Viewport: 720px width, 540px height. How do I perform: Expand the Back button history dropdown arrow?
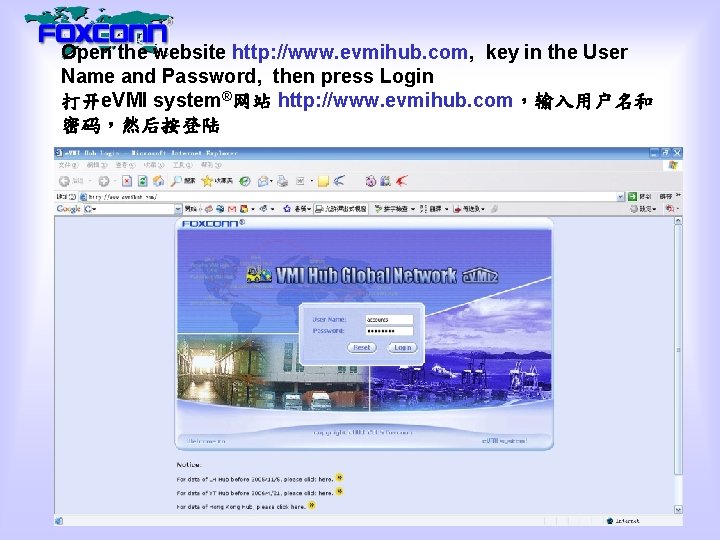[90, 181]
